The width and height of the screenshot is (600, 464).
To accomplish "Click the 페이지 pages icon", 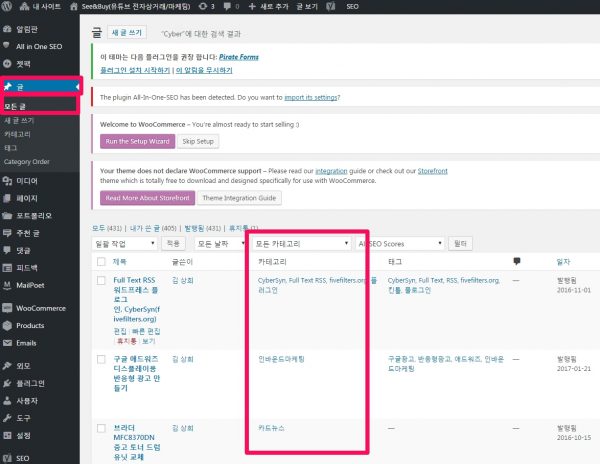I will 7,198.
